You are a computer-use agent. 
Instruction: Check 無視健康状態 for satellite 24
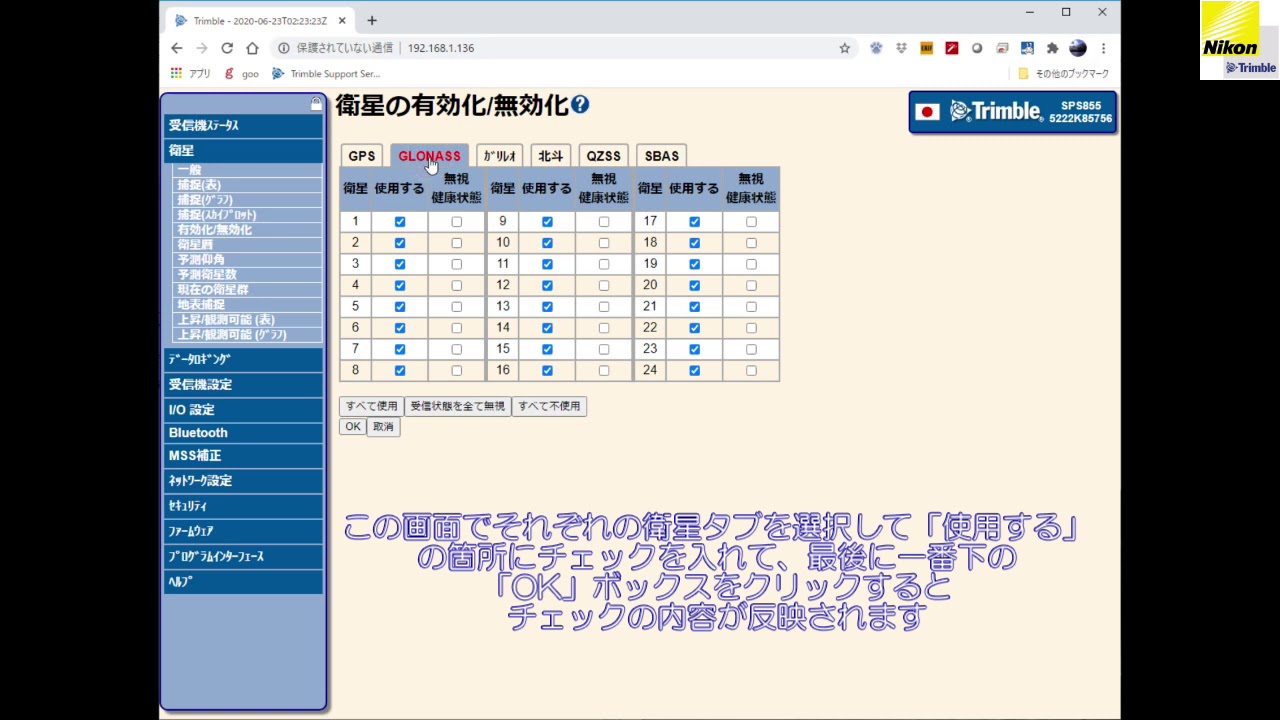click(x=751, y=371)
